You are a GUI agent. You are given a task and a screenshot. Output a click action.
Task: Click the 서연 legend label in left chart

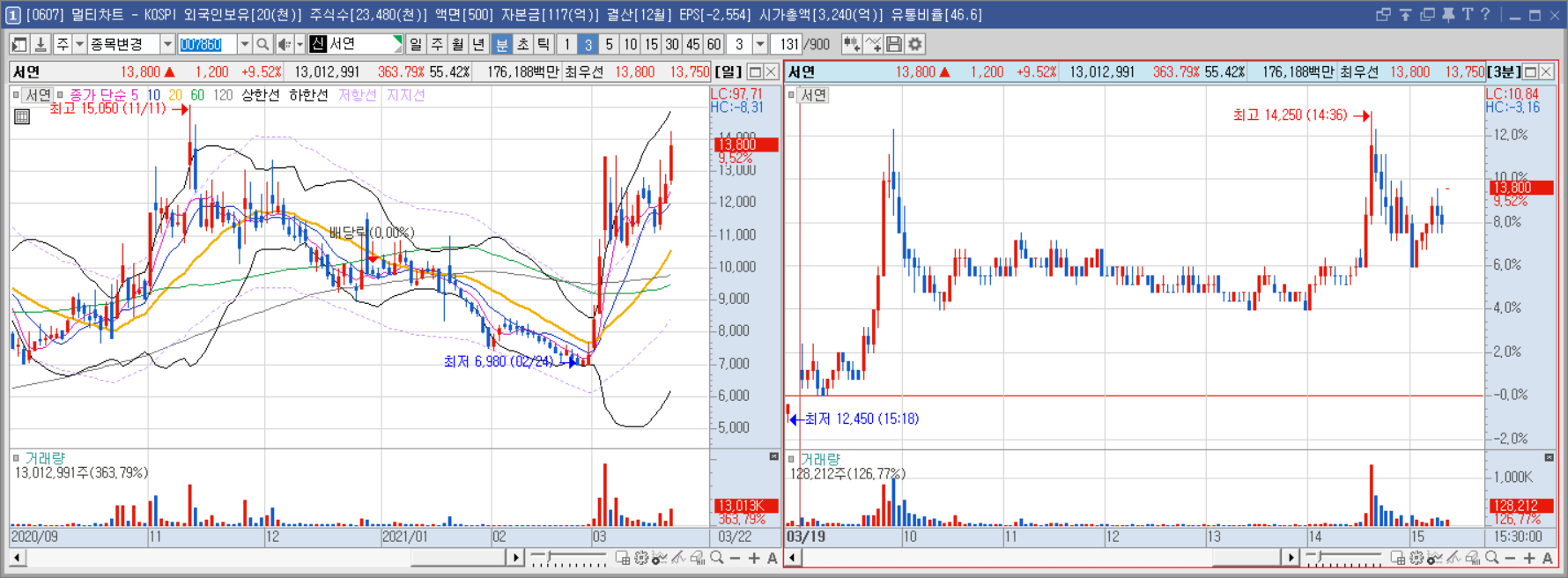(38, 95)
